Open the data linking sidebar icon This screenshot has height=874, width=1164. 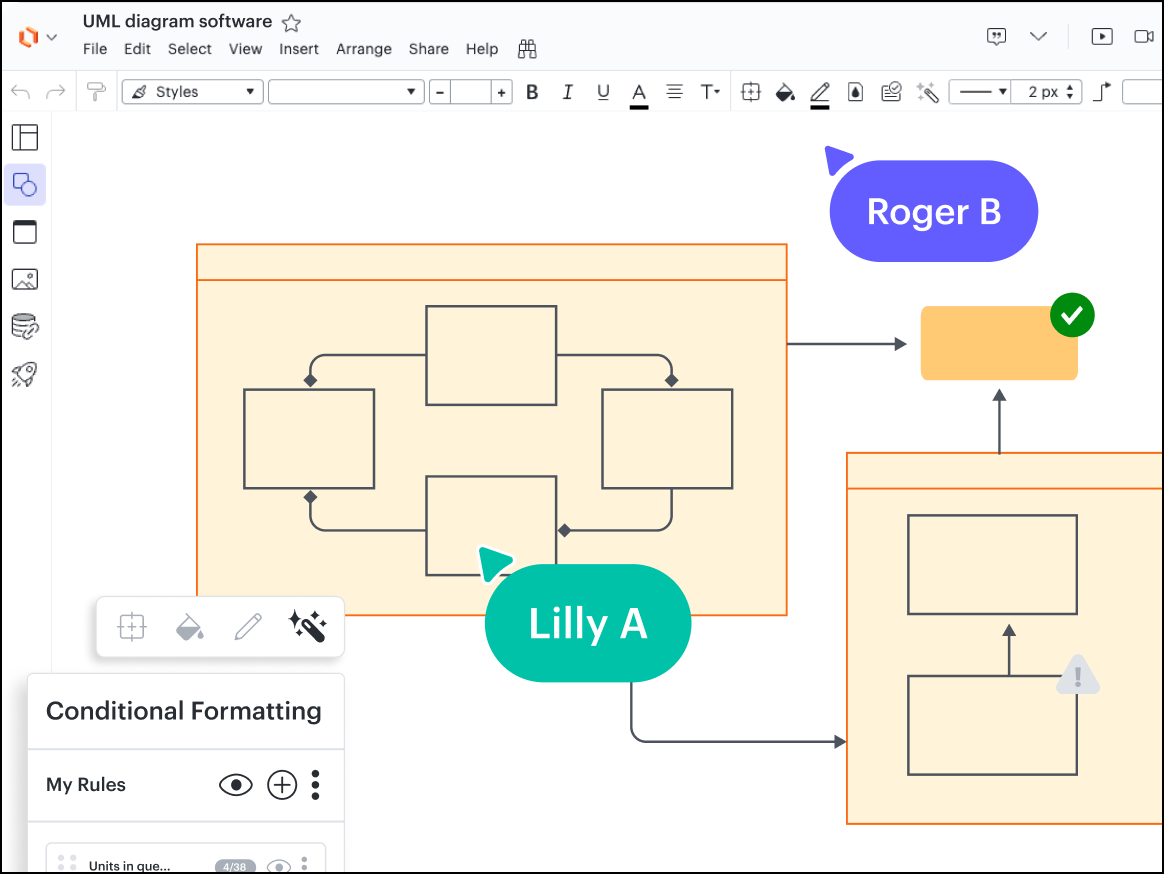tap(25, 327)
